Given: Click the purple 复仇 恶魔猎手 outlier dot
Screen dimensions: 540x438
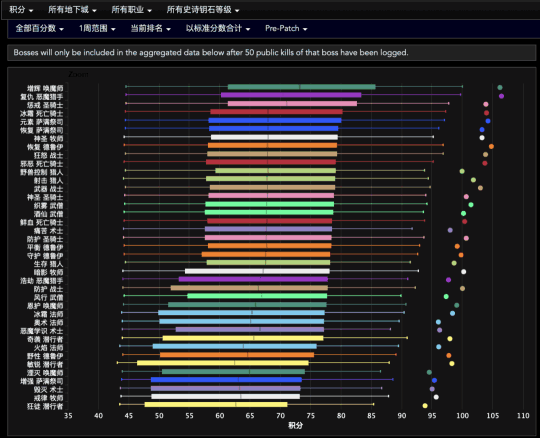Looking at the screenshot, I should pos(501,96).
